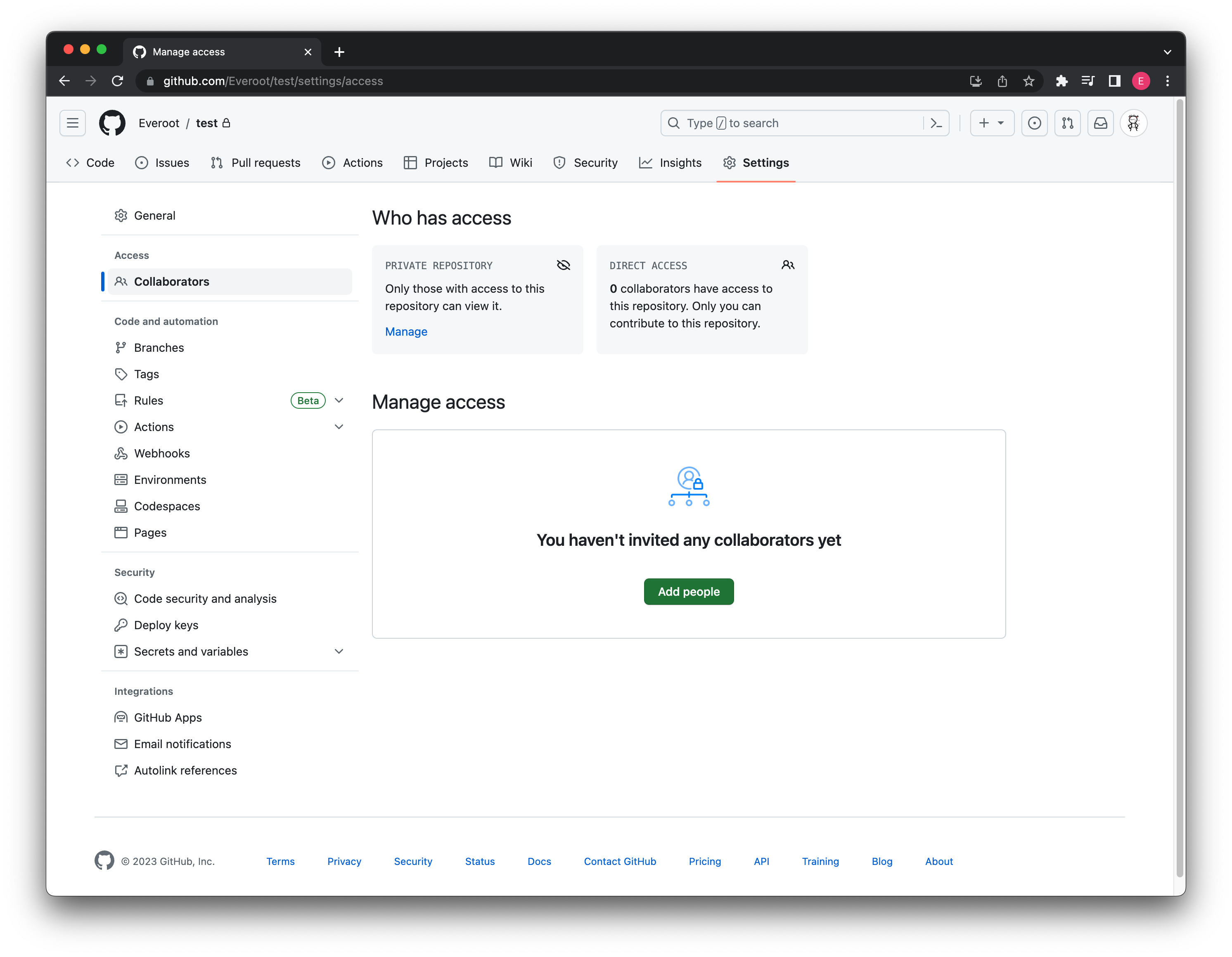Open the Contact GitHub footer link
Screen dimensions: 1232x957
620,861
